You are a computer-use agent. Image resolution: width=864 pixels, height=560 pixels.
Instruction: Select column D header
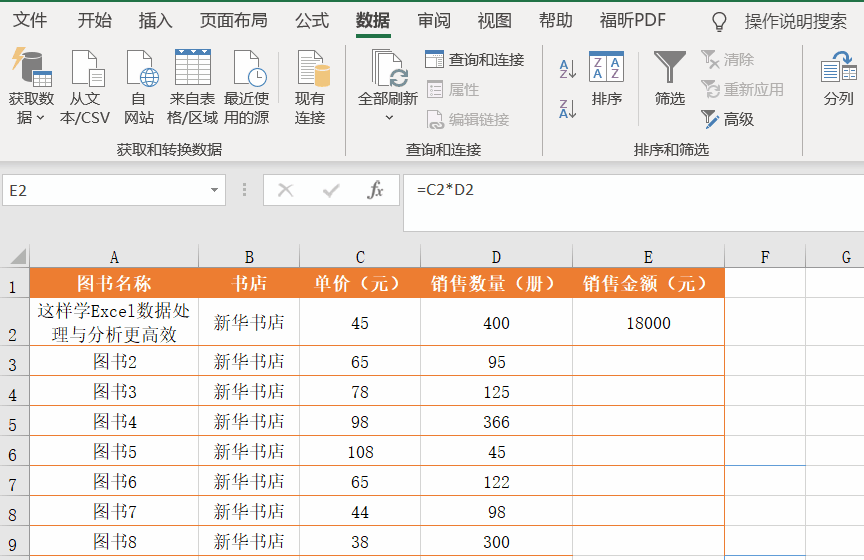click(x=496, y=257)
